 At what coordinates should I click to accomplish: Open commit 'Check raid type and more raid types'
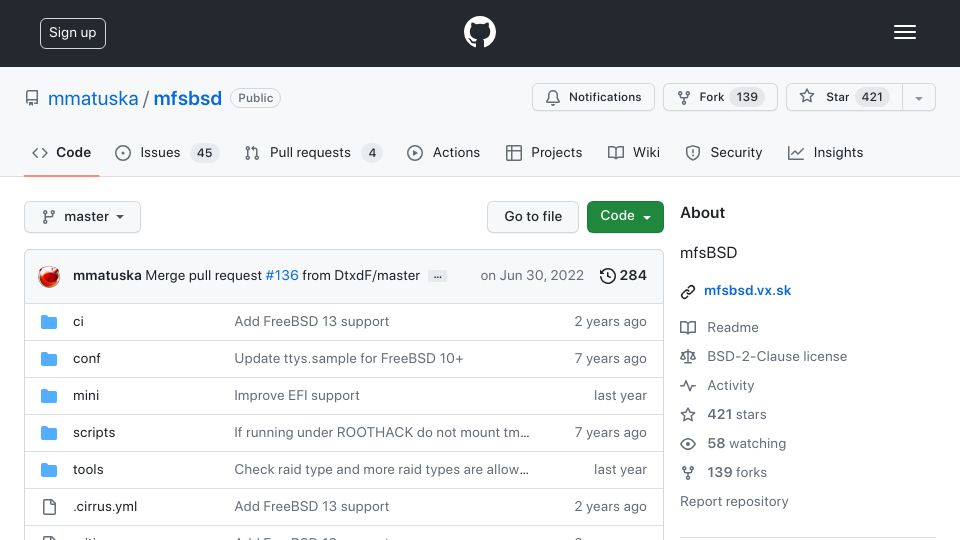click(x=381, y=470)
